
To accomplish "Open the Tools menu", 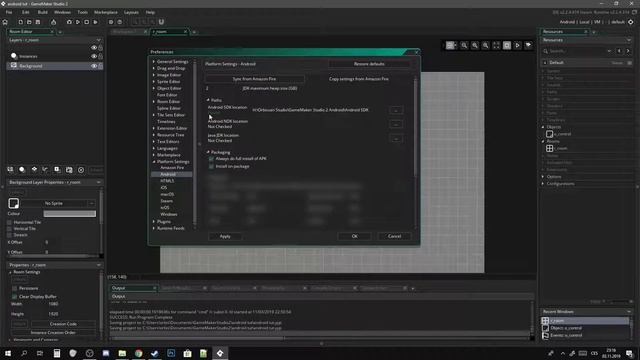I will [x=82, y=12].
